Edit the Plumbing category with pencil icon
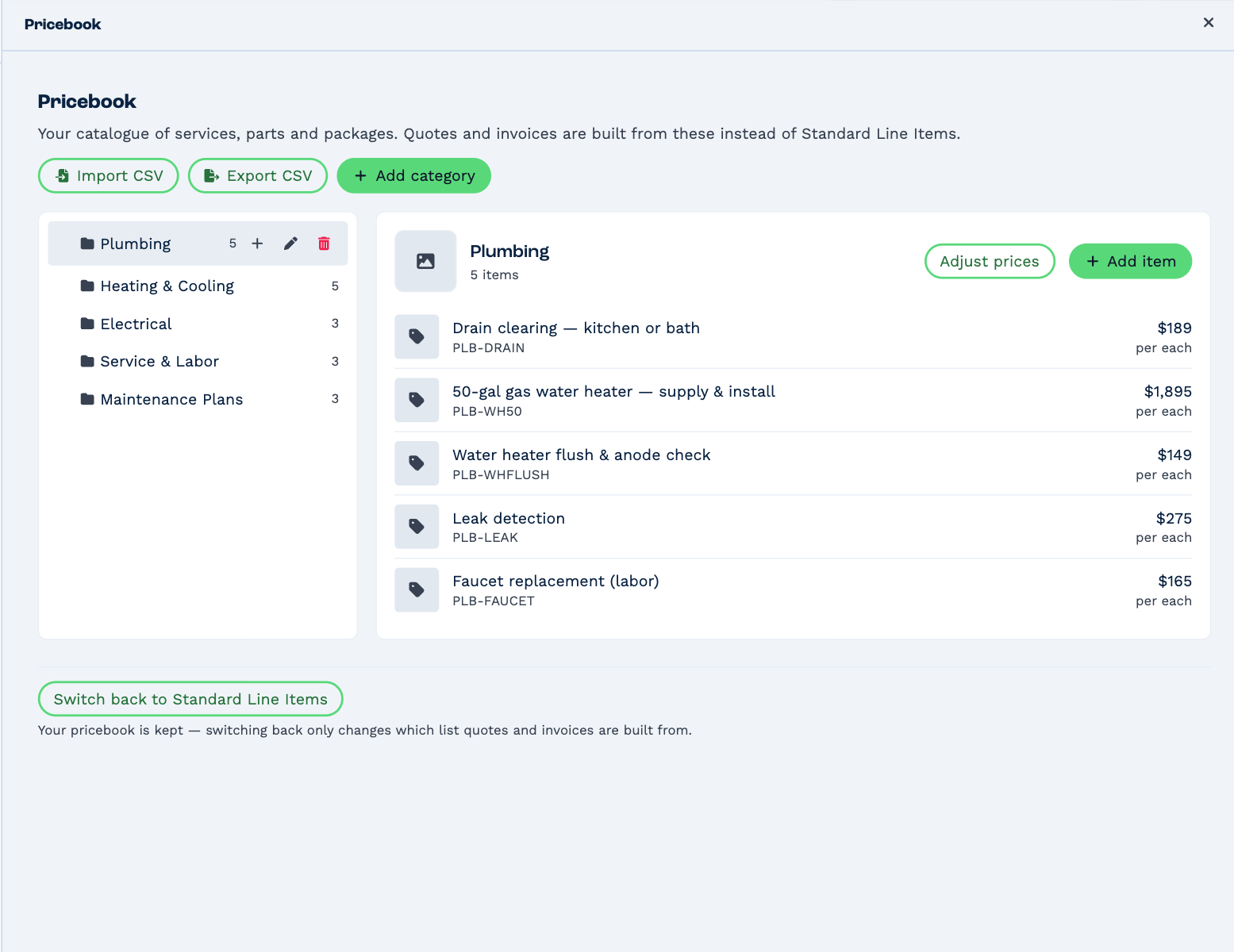Viewport: 1234px width, 952px height. 290,244
